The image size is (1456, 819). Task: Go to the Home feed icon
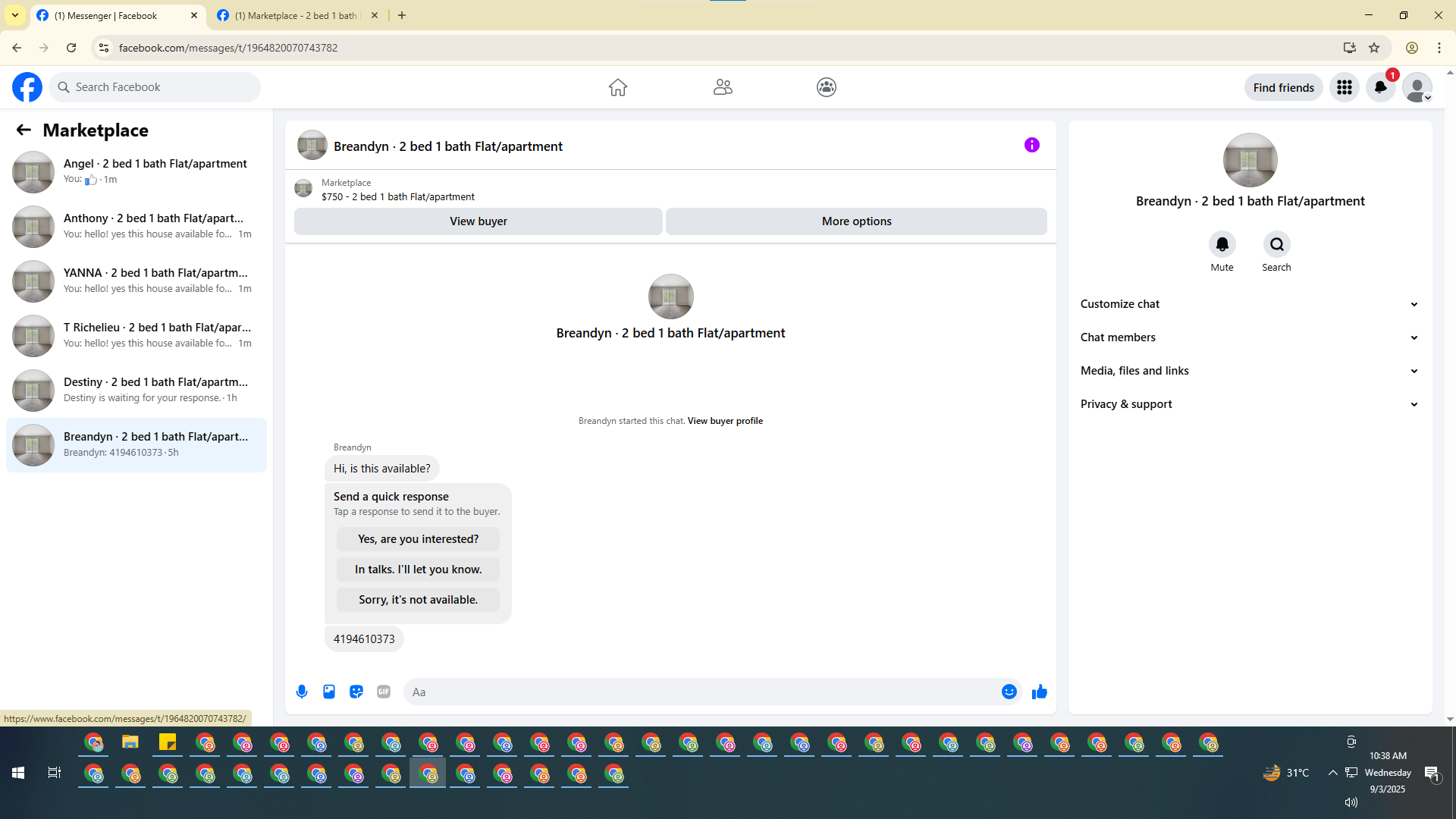(x=618, y=87)
